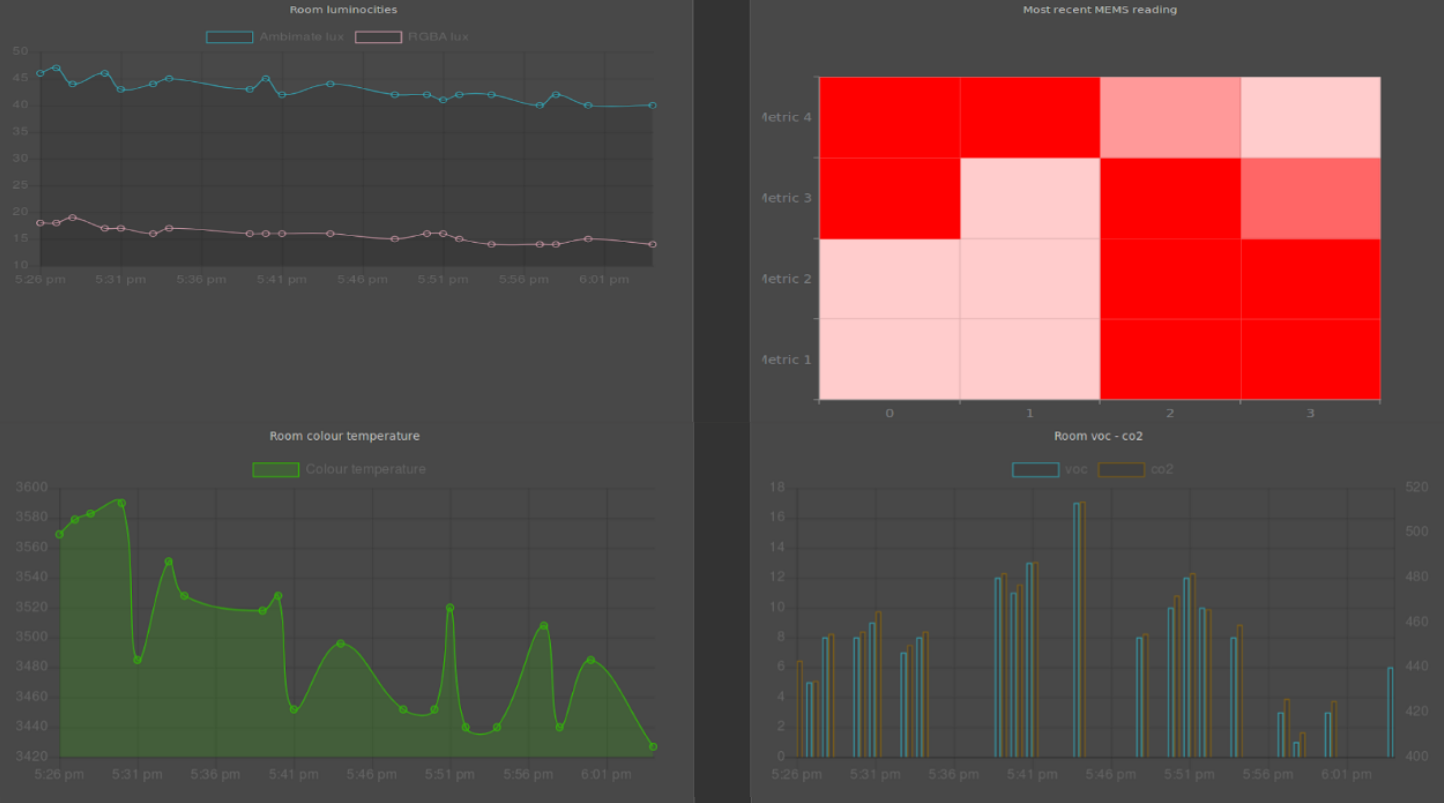1444x803 pixels.
Task: Toggle the Ambimate lux legend swatch
Action: [229, 37]
